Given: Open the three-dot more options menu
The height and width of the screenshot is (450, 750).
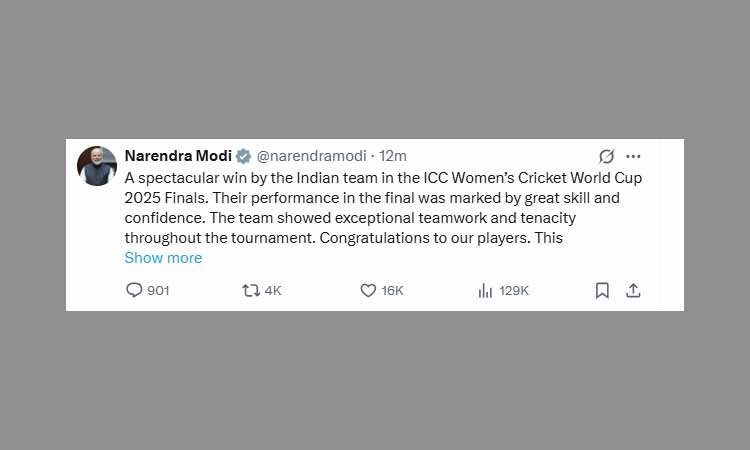Looking at the screenshot, I should [633, 156].
